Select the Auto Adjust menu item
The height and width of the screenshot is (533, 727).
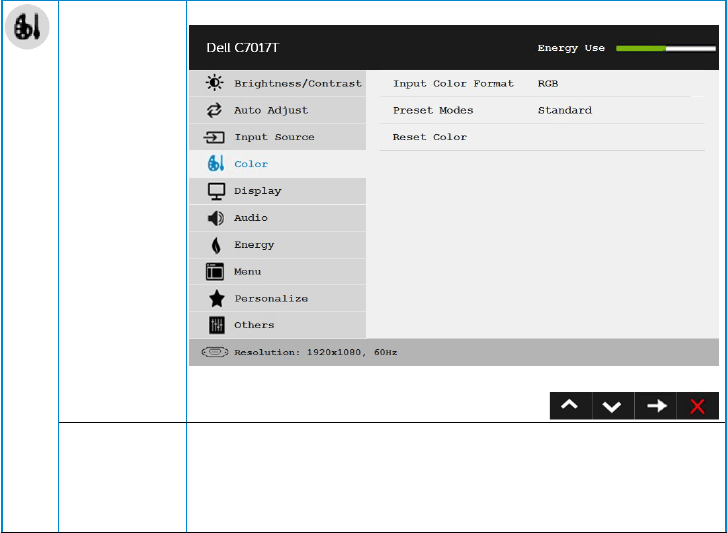tap(277, 110)
